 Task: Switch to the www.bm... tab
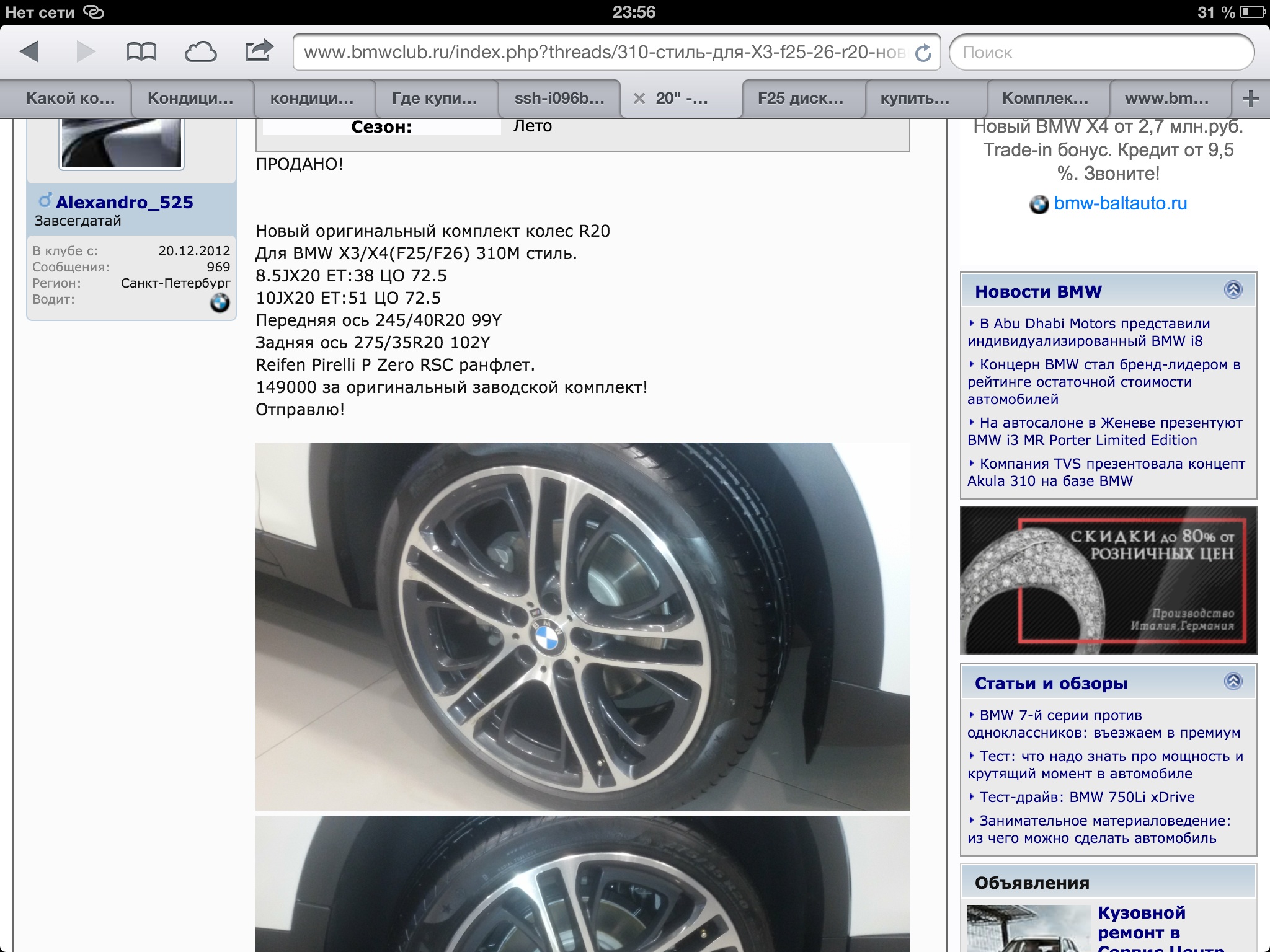click(1166, 99)
